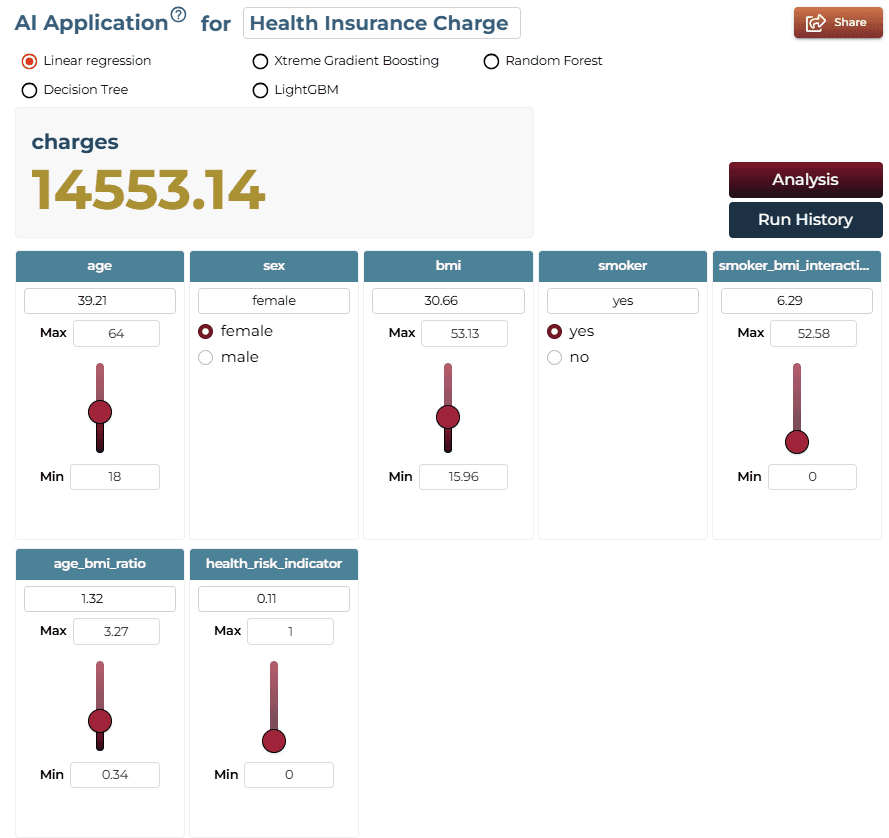
Task: Set smoker to no
Action: (x=554, y=357)
